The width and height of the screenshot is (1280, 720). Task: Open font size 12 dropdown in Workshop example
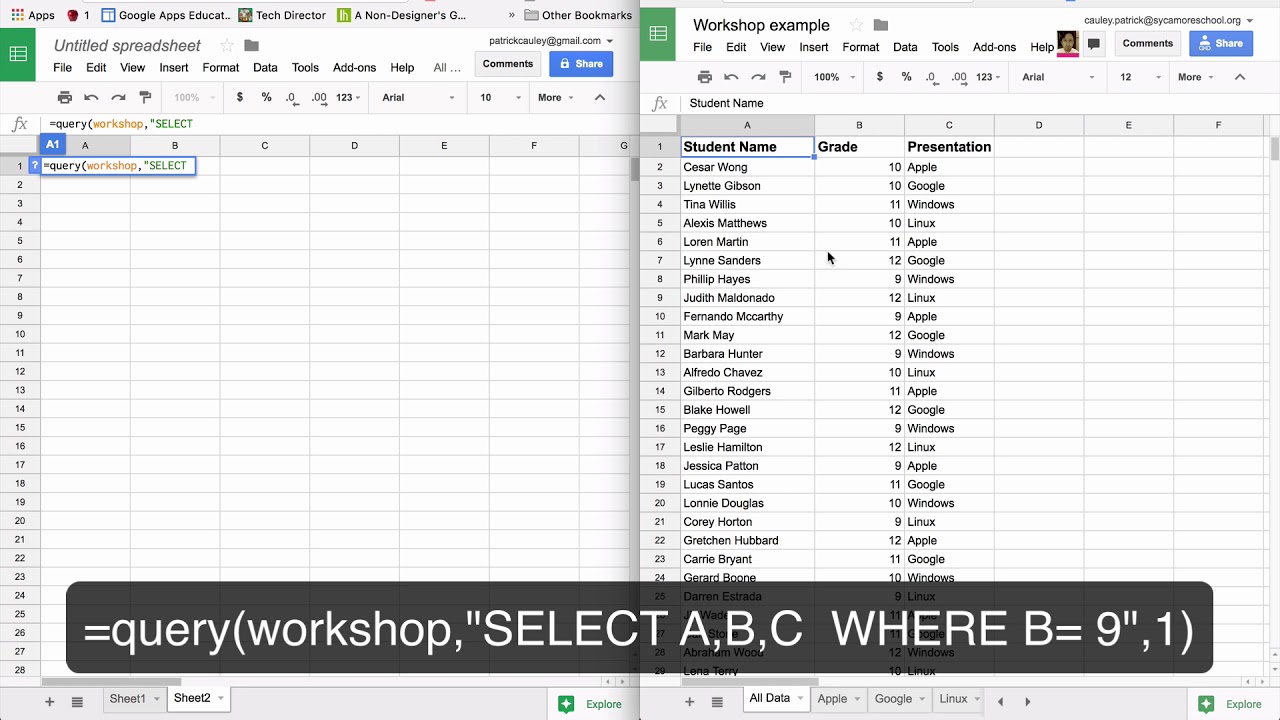1140,77
